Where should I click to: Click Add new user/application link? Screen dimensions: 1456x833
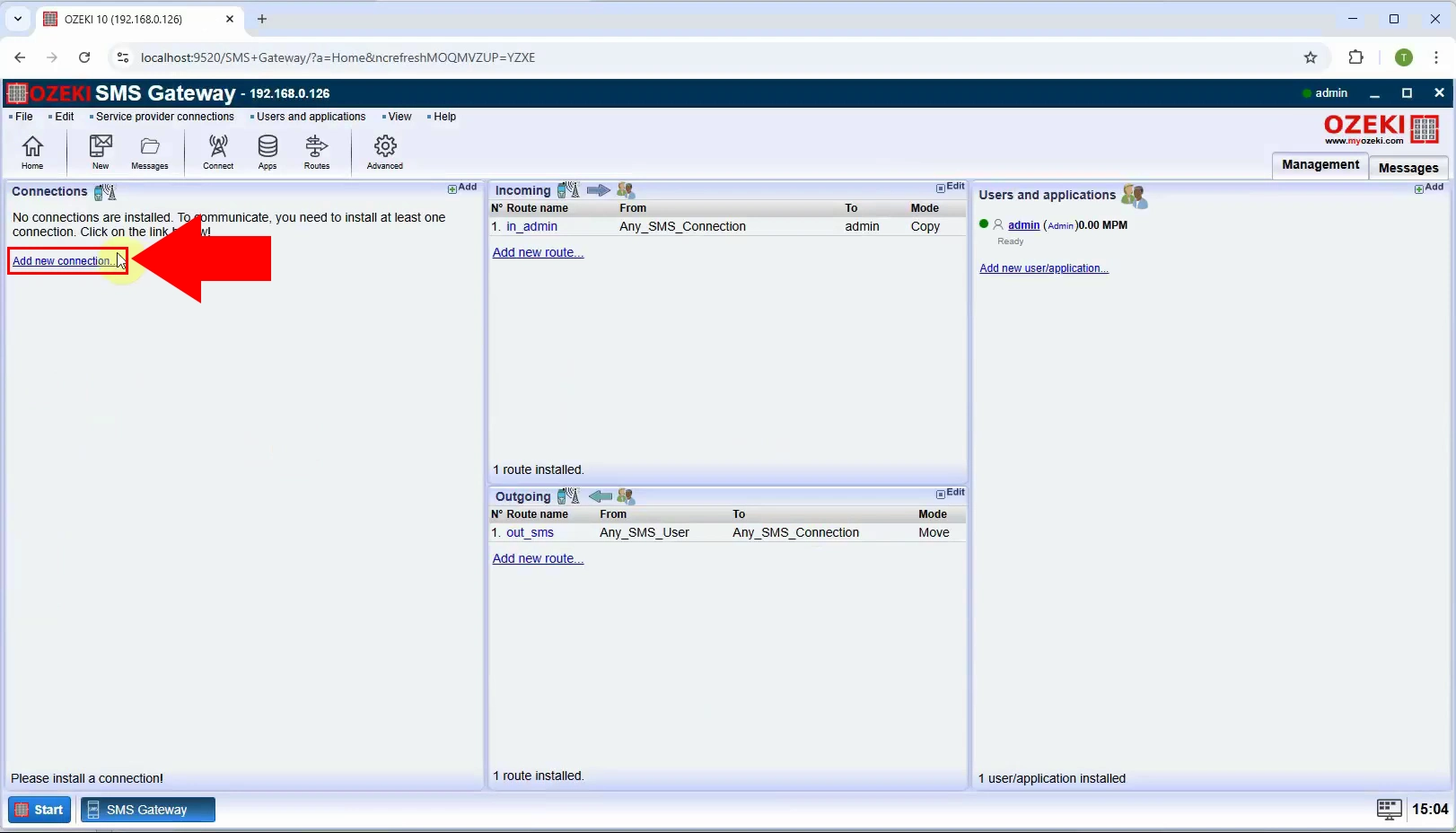(x=1044, y=268)
